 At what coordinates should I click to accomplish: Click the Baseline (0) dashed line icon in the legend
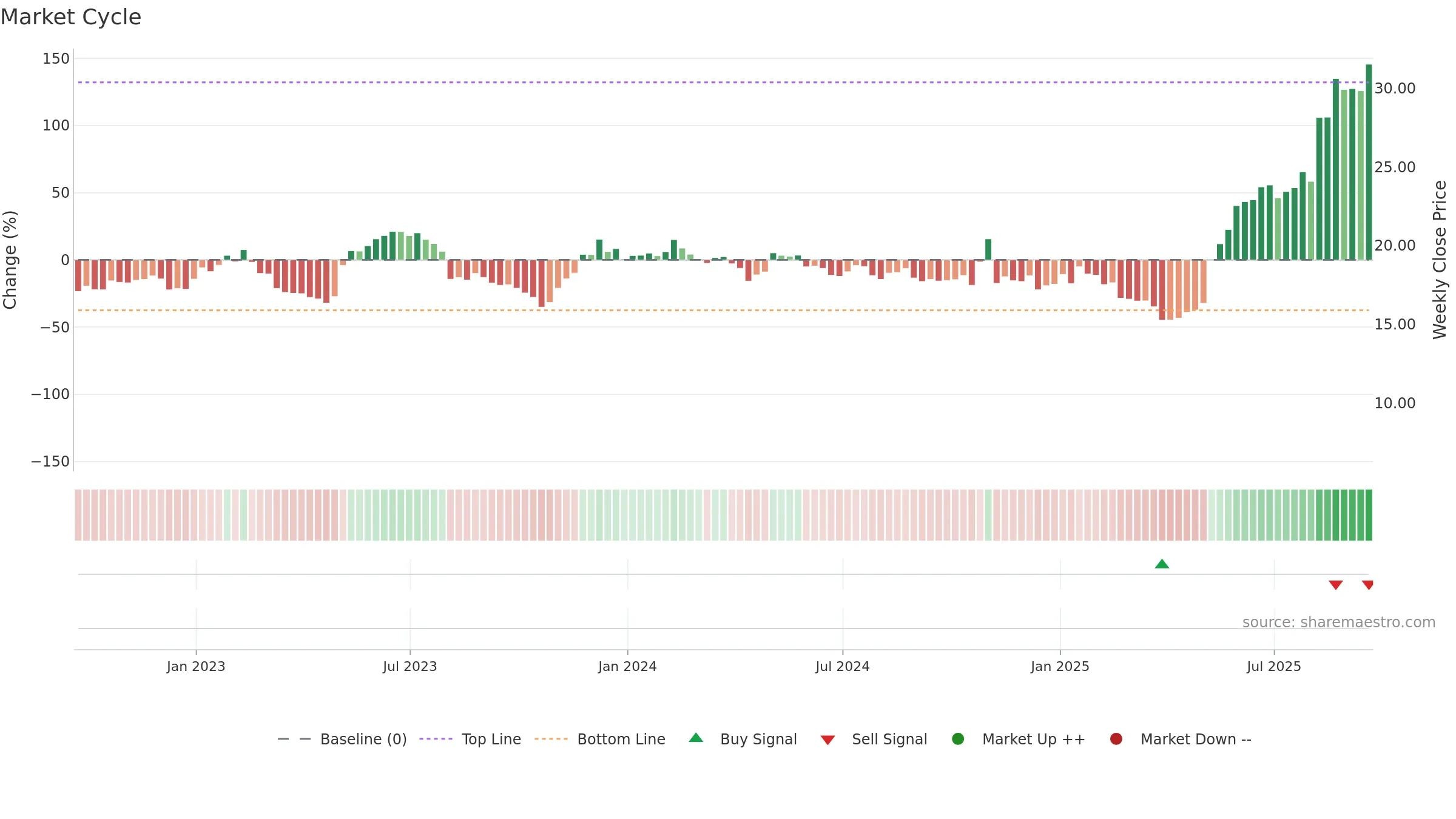click(294, 739)
